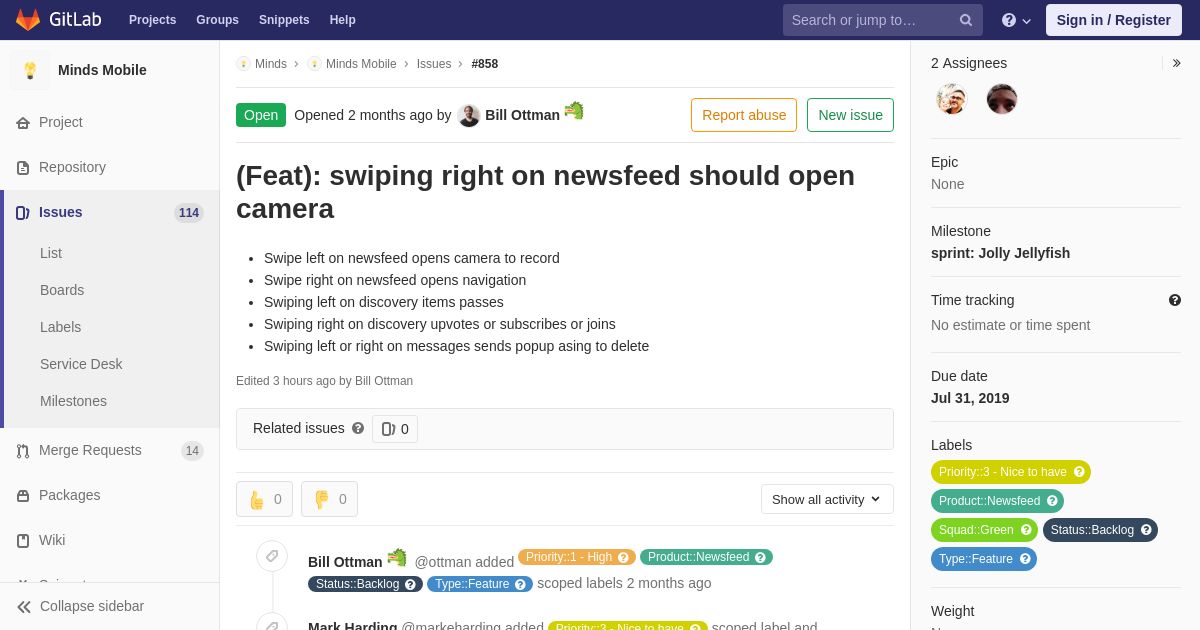Click the first assignee avatar

952,99
